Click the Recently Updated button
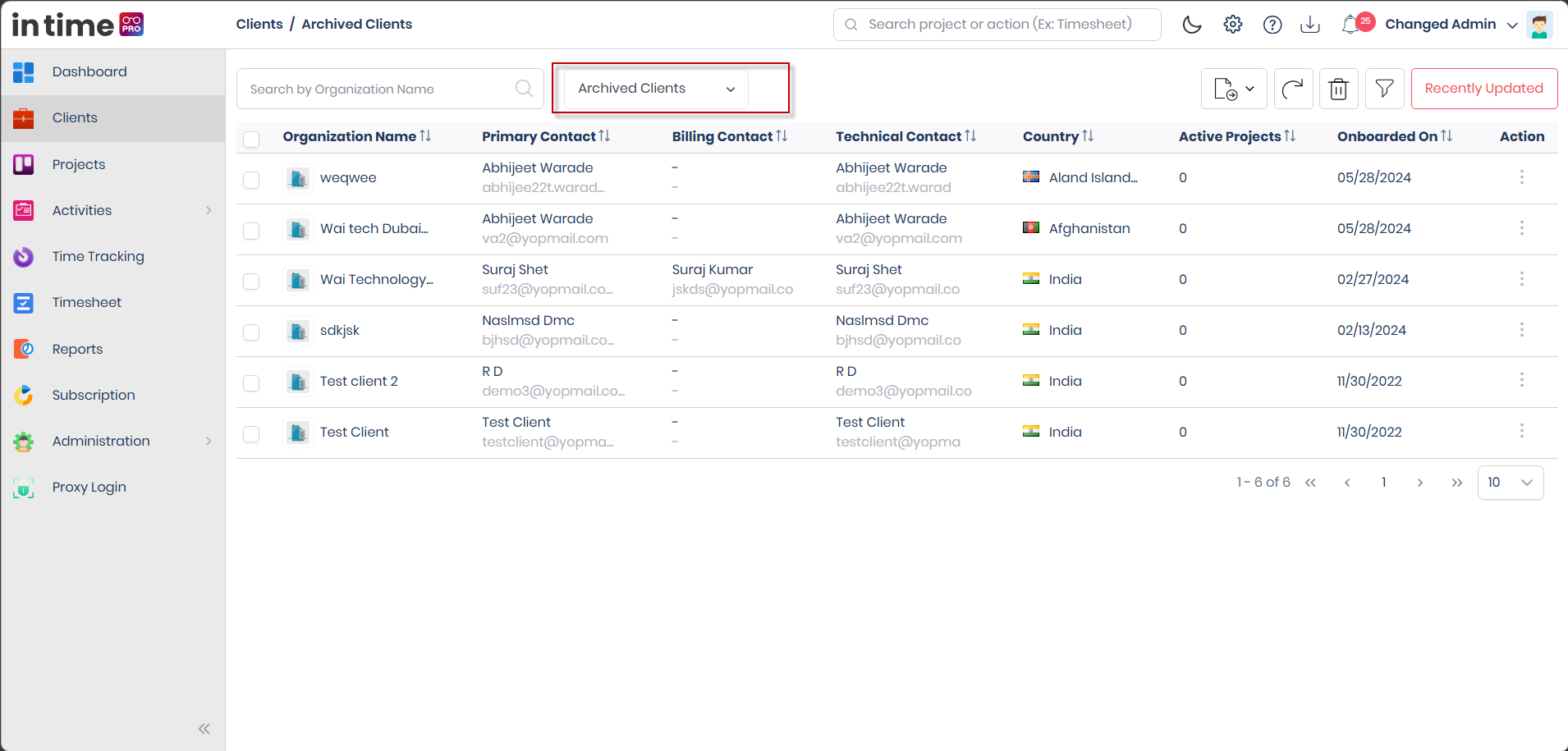This screenshot has height=751, width=1568. 1484,89
